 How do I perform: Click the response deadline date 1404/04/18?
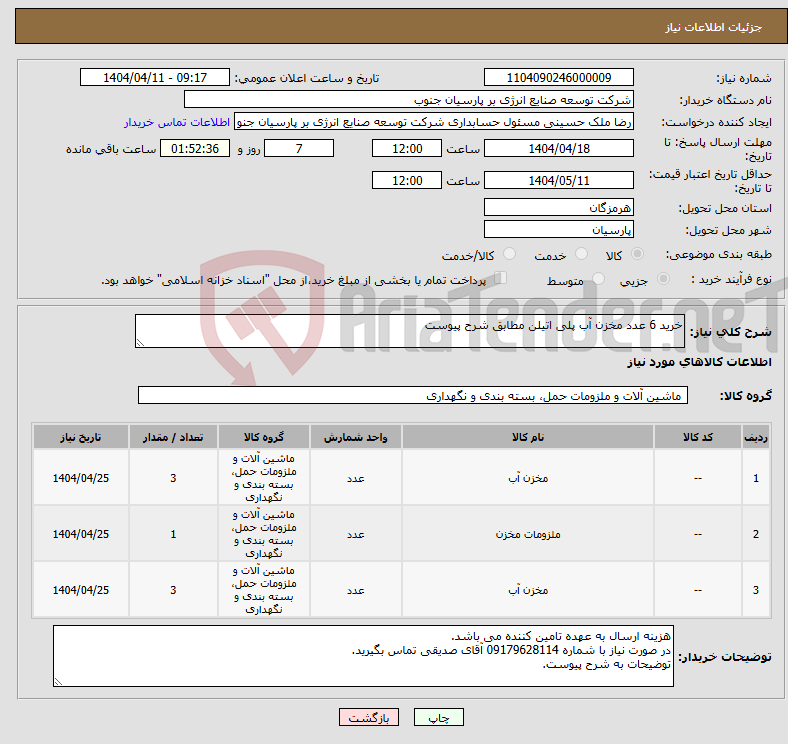click(558, 148)
